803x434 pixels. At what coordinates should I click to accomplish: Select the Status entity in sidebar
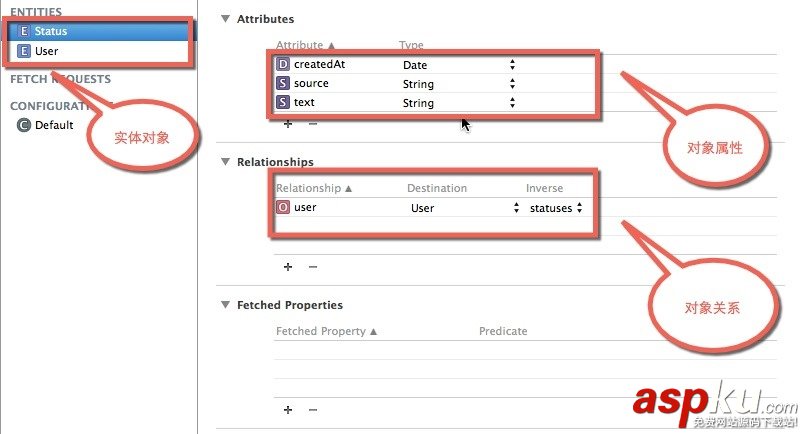(x=50, y=31)
